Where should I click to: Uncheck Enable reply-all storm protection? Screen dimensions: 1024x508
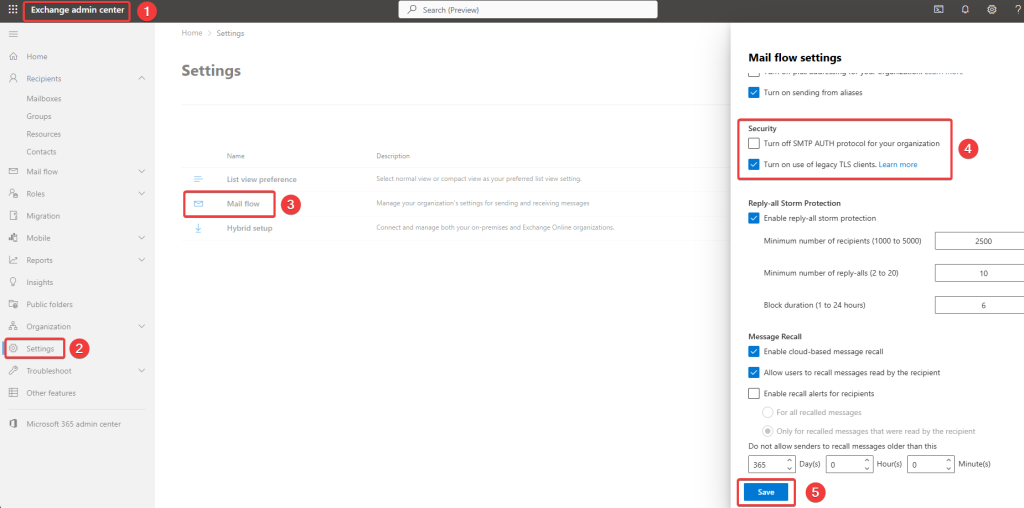click(x=754, y=218)
